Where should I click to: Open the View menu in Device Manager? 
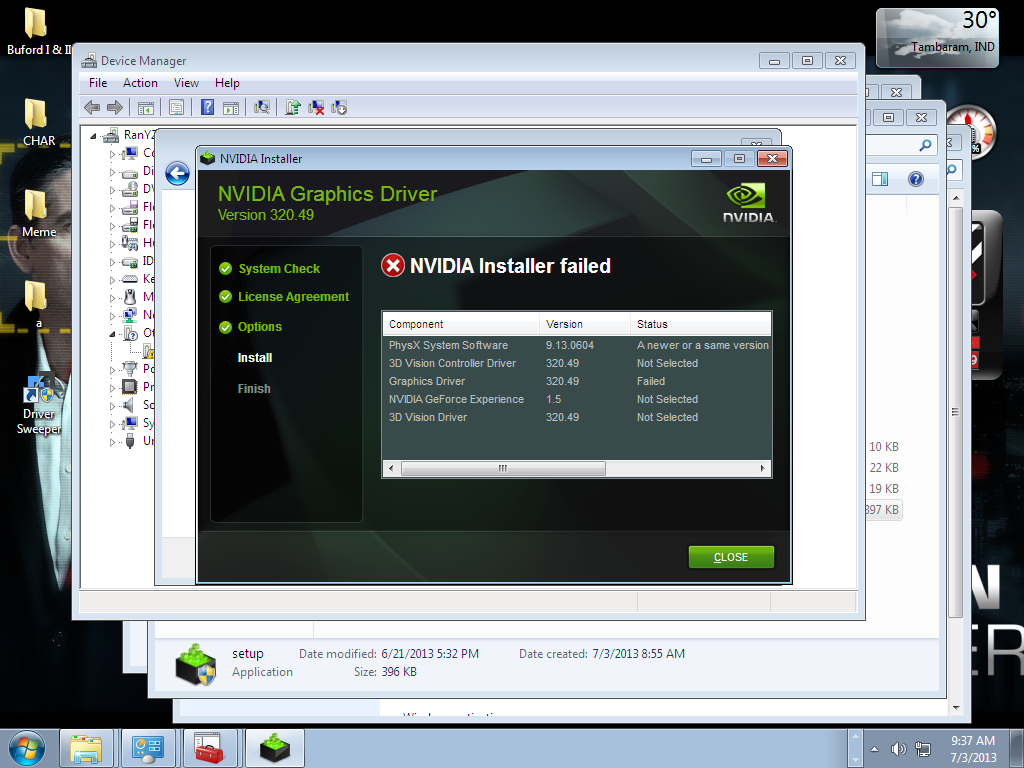point(186,83)
